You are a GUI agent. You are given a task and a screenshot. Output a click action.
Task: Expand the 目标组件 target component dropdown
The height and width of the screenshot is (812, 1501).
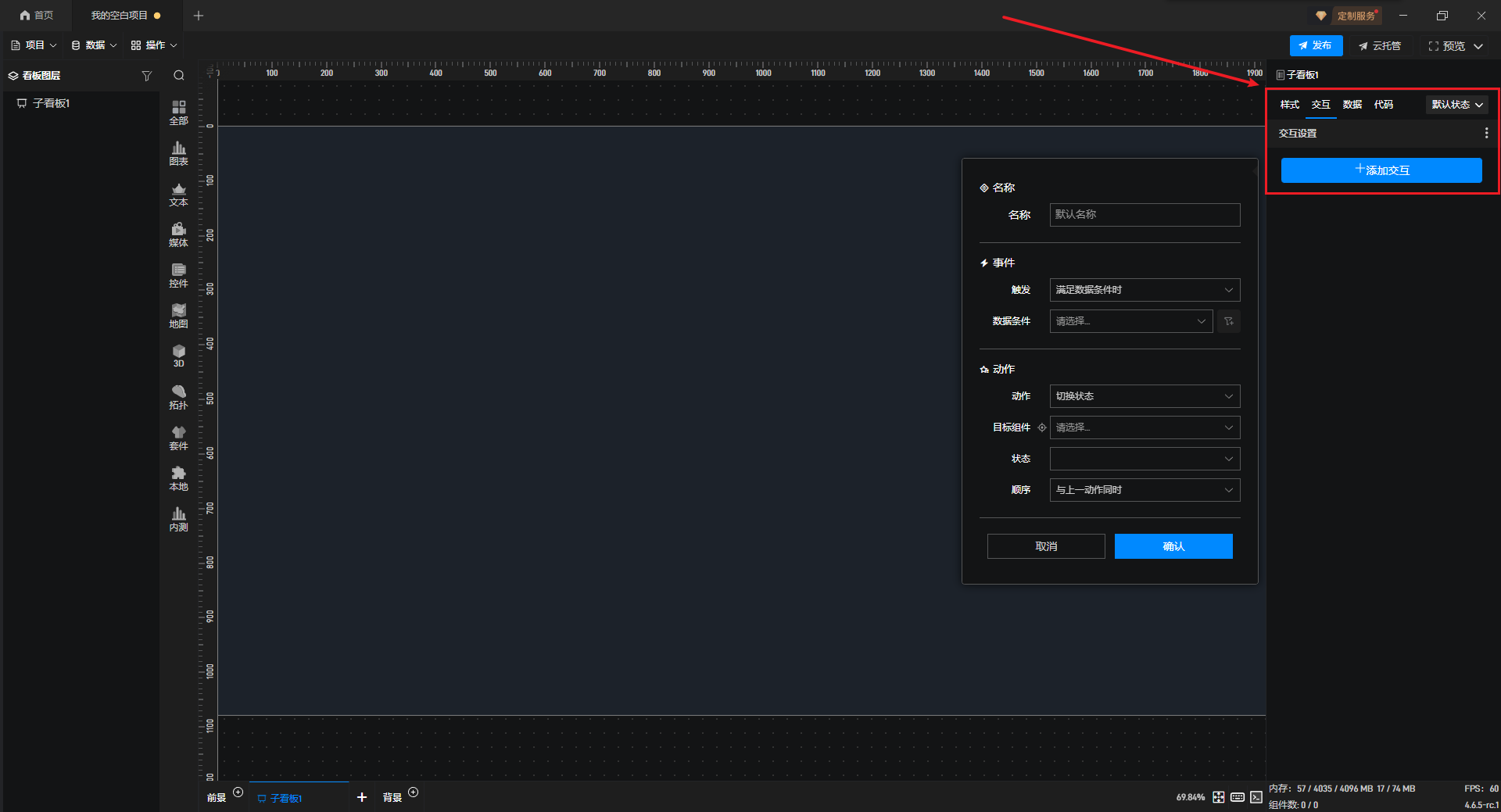pyautogui.click(x=1145, y=427)
